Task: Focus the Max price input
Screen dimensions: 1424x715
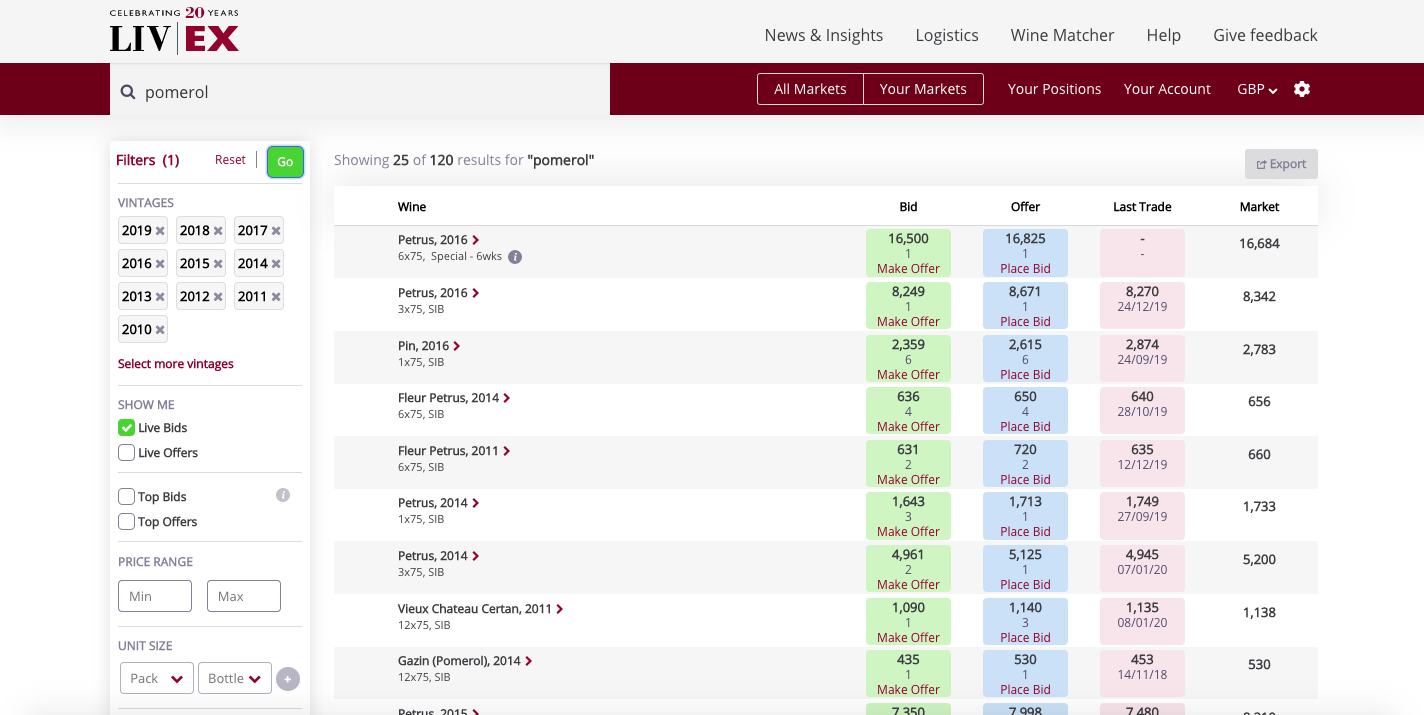Action: pyautogui.click(x=244, y=596)
